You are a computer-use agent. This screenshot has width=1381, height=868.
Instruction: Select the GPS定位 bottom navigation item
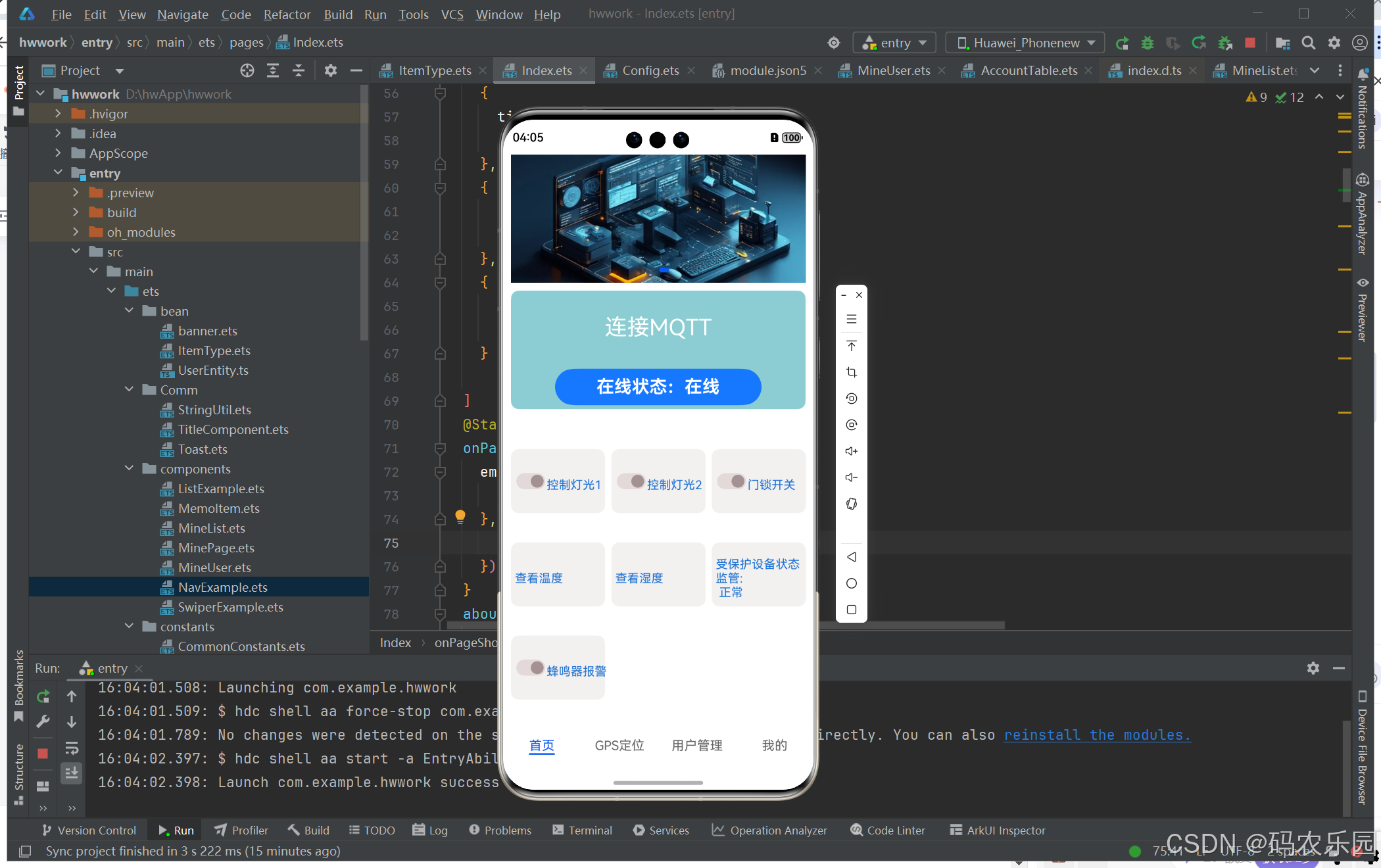[619, 745]
